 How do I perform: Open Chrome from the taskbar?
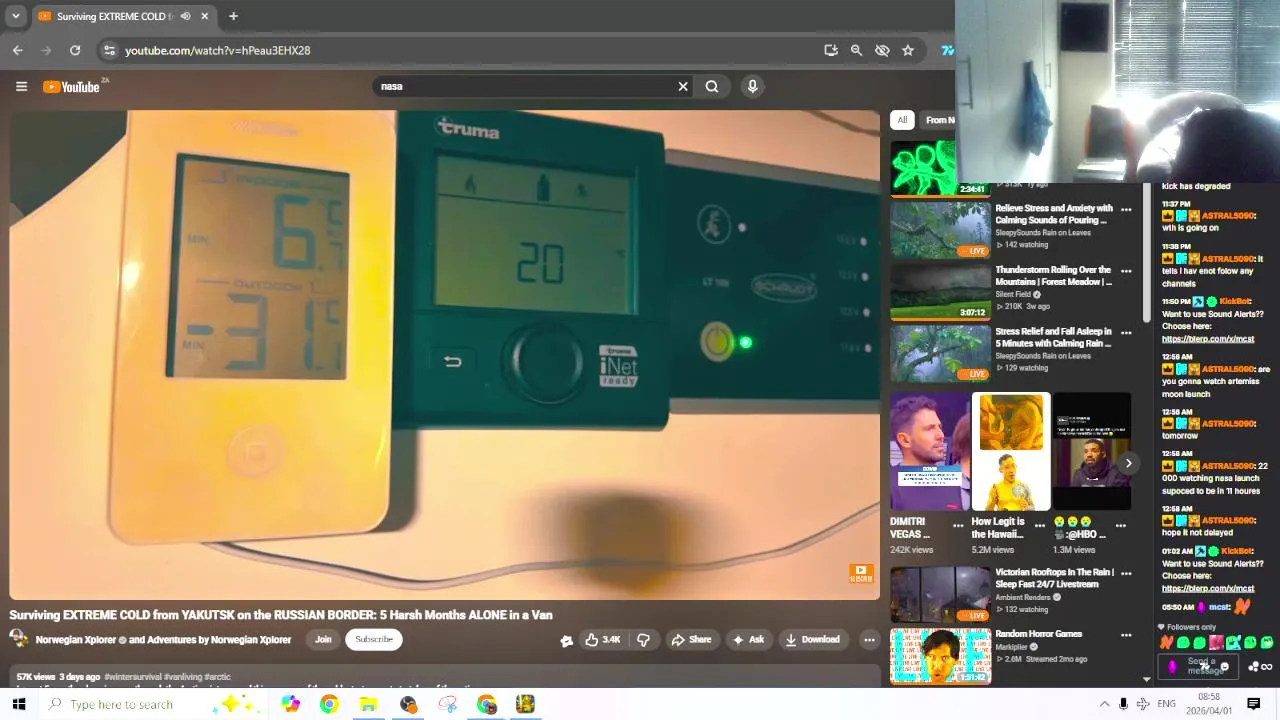(329, 704)
